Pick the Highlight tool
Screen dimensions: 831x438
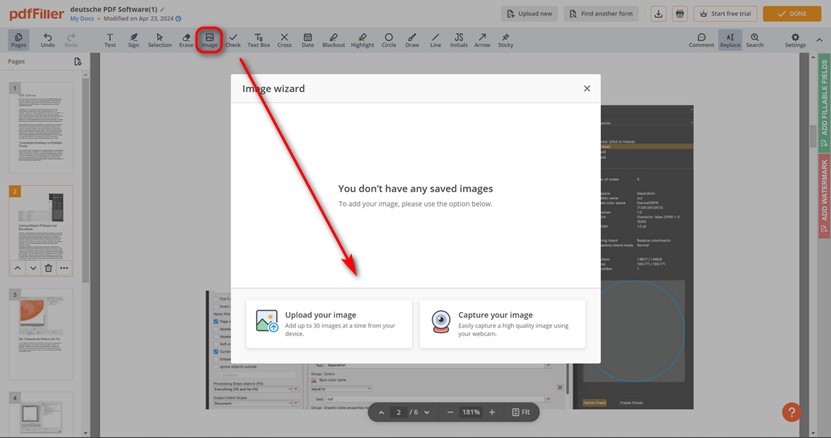point(362,40)
